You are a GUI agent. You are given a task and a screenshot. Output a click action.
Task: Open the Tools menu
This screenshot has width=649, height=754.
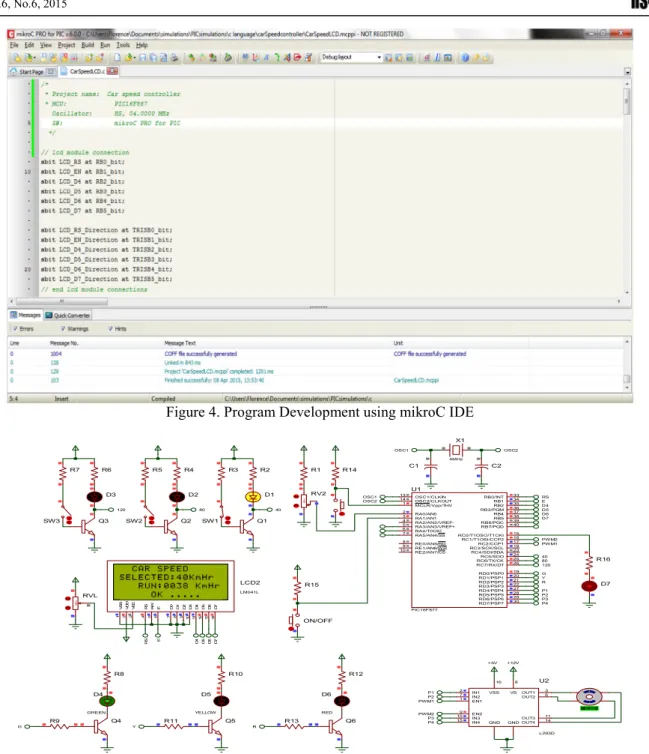(x=123, y=45)
